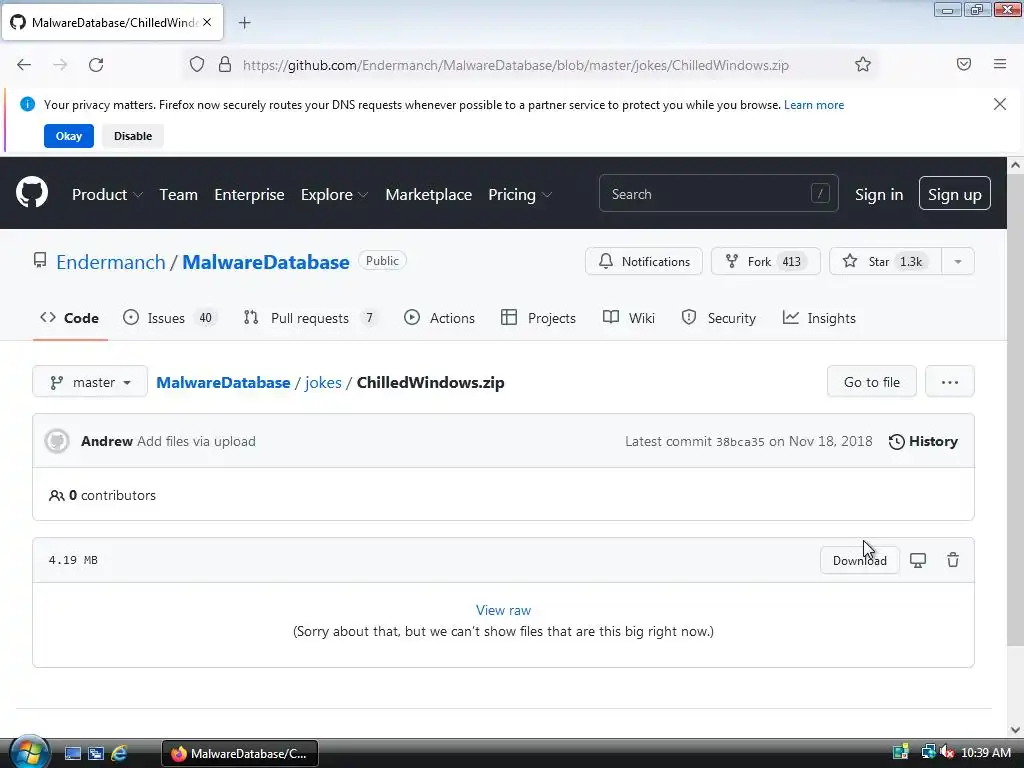Screen dimensions: 1024x768
Task: Open the View raw link
Action: tap(504, 610)
